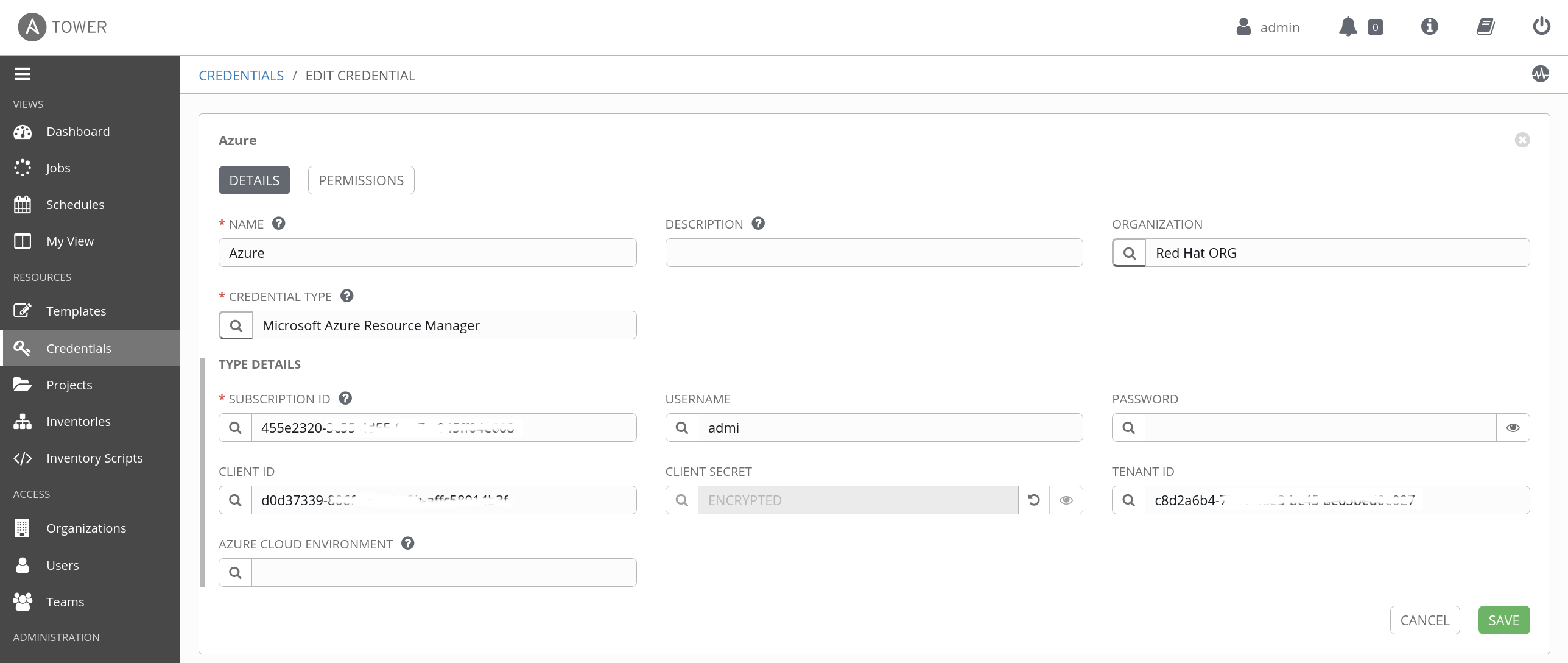
Task: Follow the Credentials breadcrumb link
Action: click(x=241, y=76)
